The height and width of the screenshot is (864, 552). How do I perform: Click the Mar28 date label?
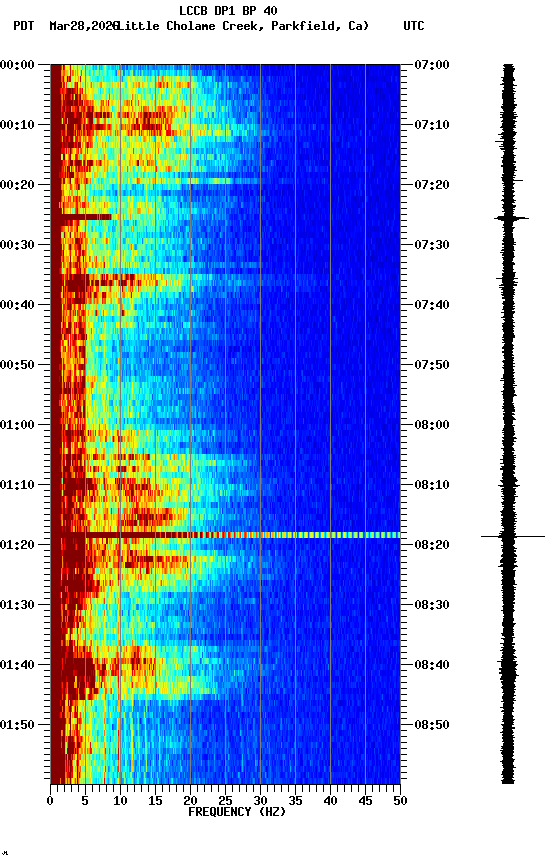(x=83, y=26)
